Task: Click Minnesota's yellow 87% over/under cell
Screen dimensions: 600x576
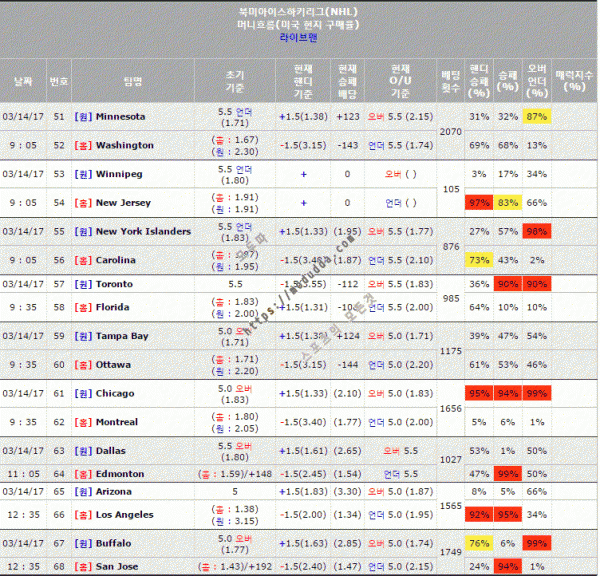Action: [x=537, y=116]
